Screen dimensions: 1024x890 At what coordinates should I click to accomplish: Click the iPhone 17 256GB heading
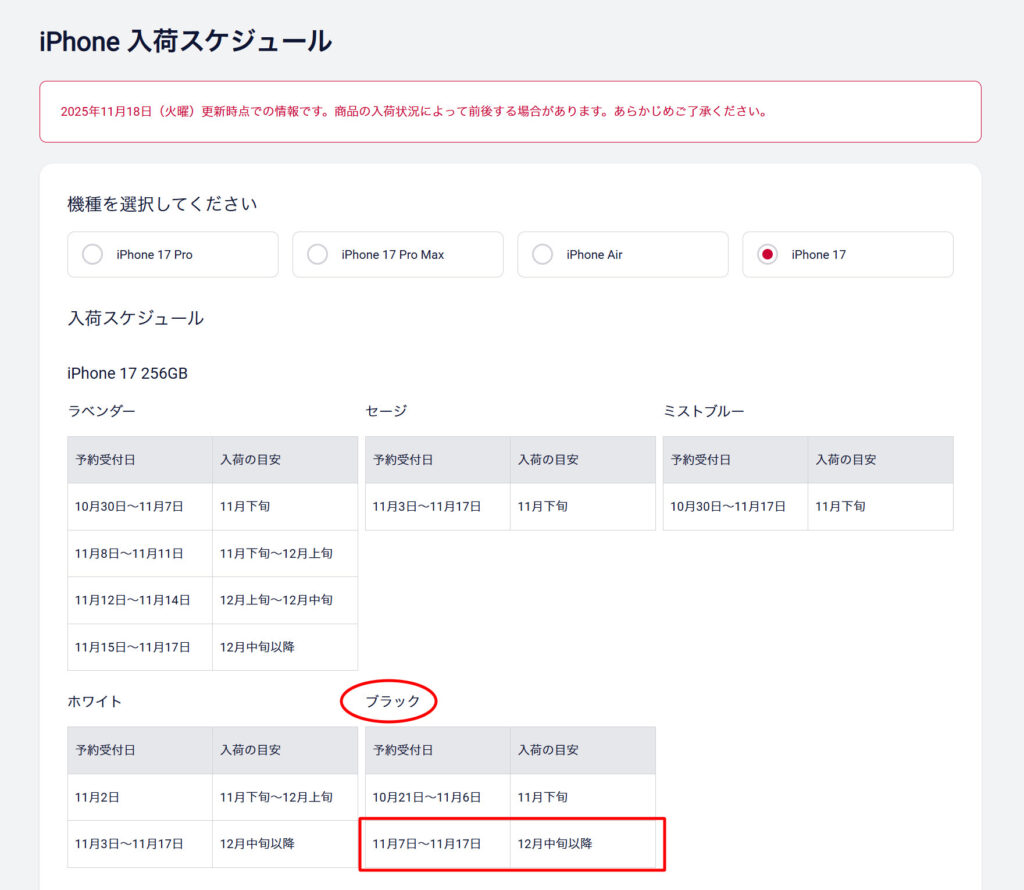coord(127,373)
